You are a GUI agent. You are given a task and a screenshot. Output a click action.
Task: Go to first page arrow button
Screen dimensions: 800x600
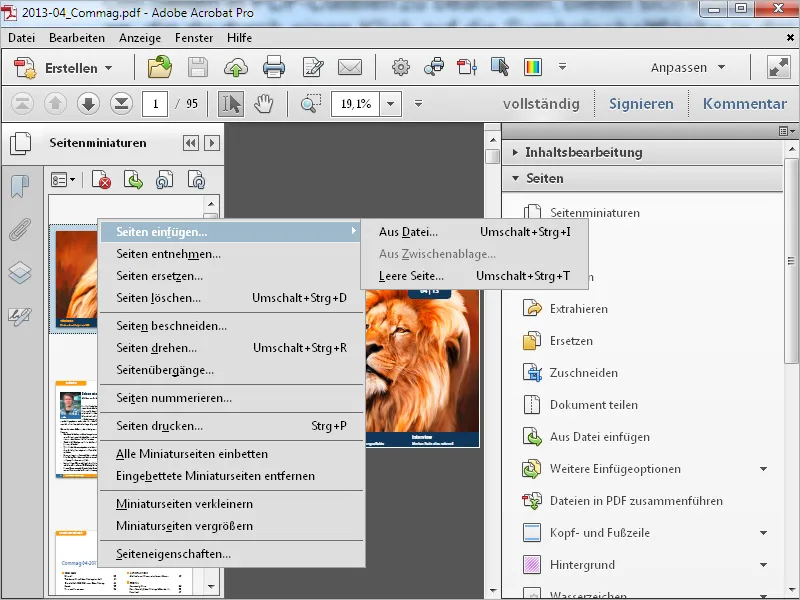pos(22,104)
